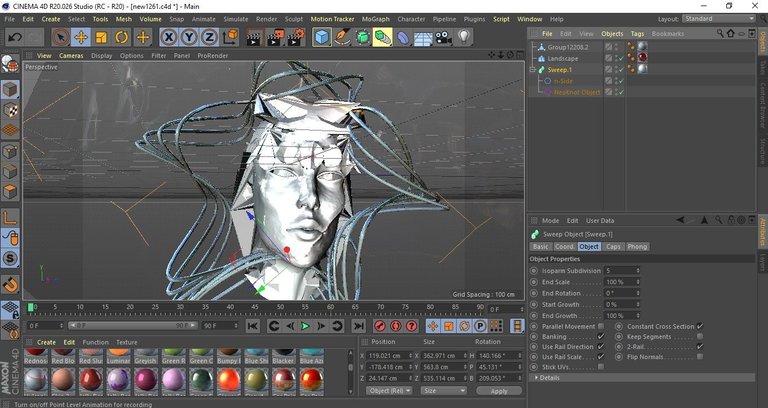
Task: Uncheck Constant Cross Section
Action: point(700,326)
